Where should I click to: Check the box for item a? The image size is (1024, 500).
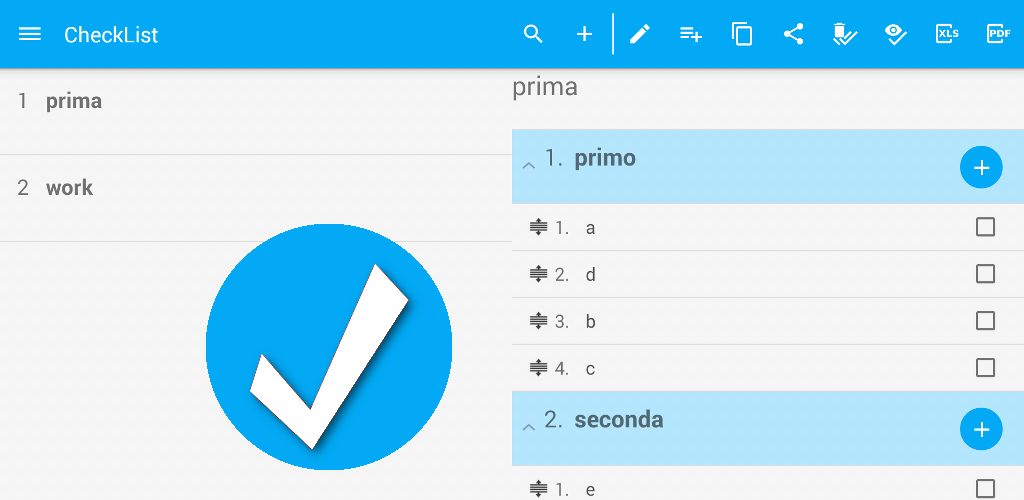pyautogui.click(x=985, y=227)
